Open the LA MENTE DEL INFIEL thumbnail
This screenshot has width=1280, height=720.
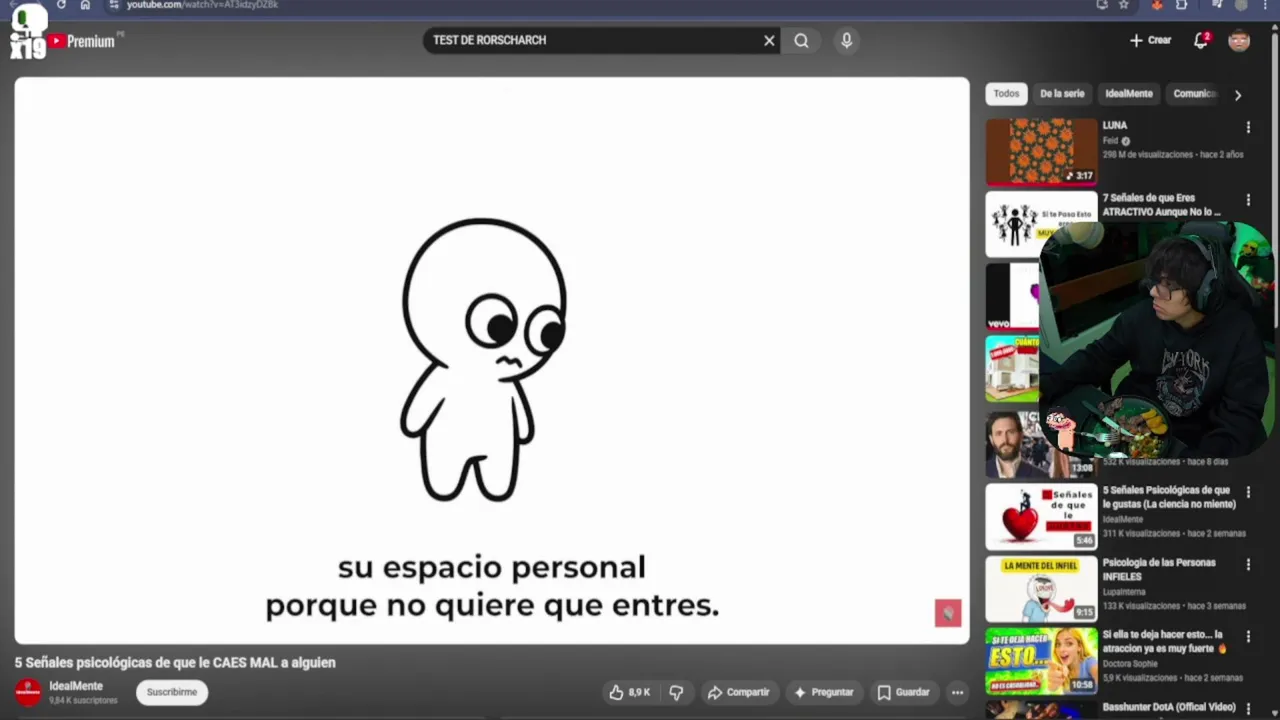[x=1041, y=589]
